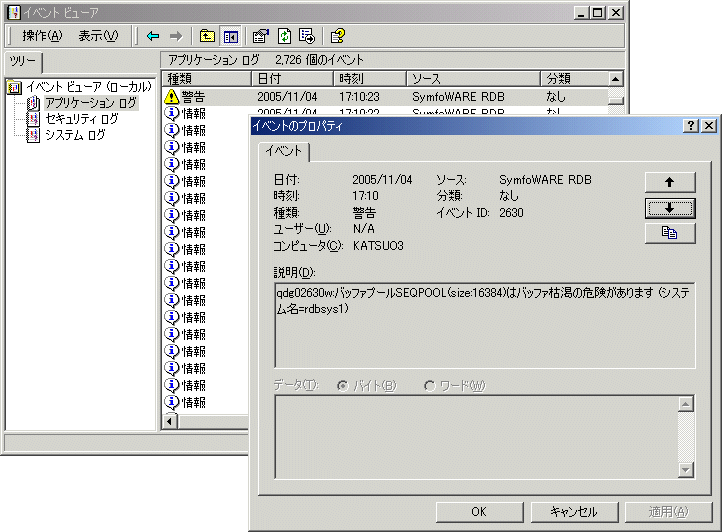Click the question mark help button in dialog
Screen dimensions: 722x532
(x=691, y=126)
